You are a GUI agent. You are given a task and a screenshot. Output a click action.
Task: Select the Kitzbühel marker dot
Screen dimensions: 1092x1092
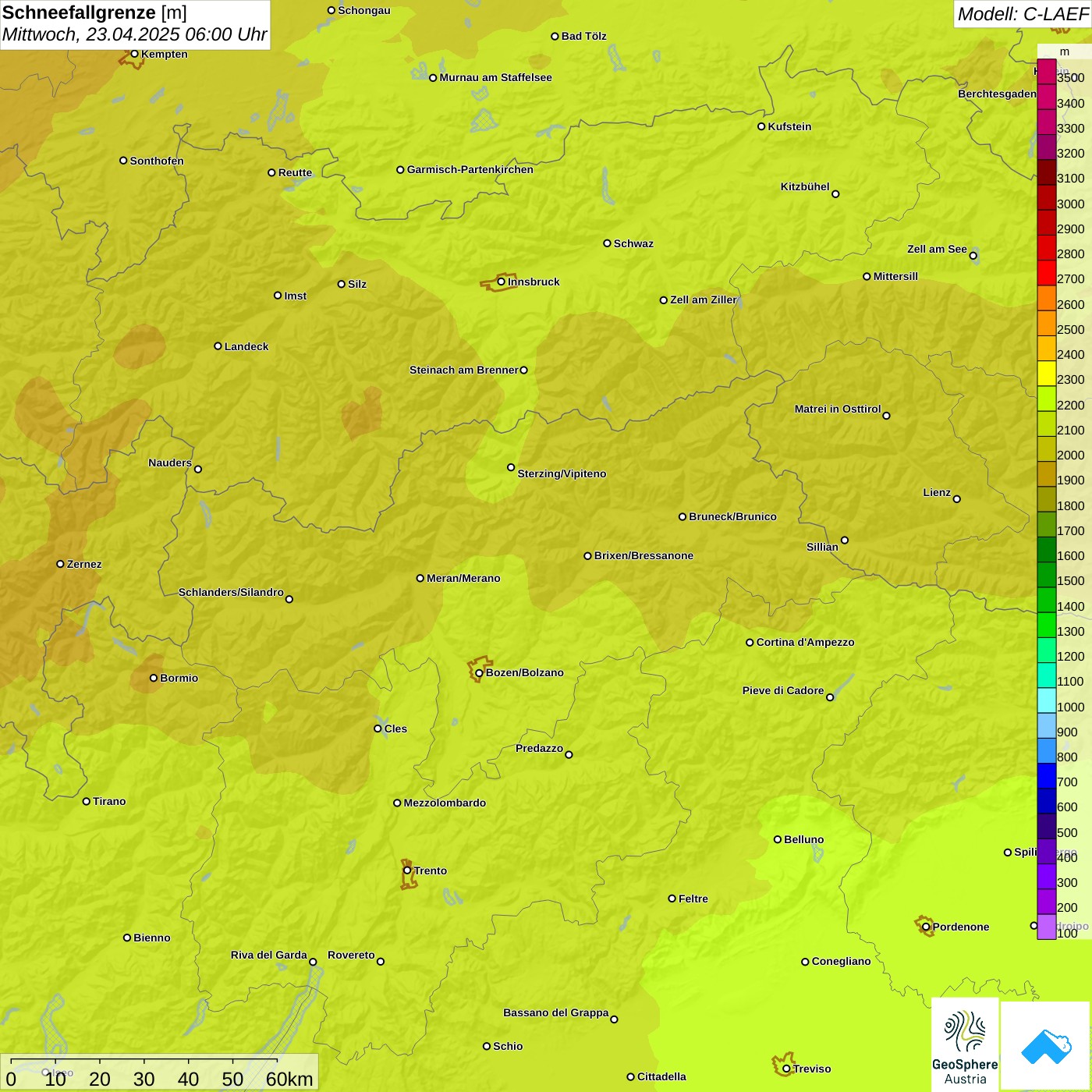pyautogui.click(x=836, y=194)
